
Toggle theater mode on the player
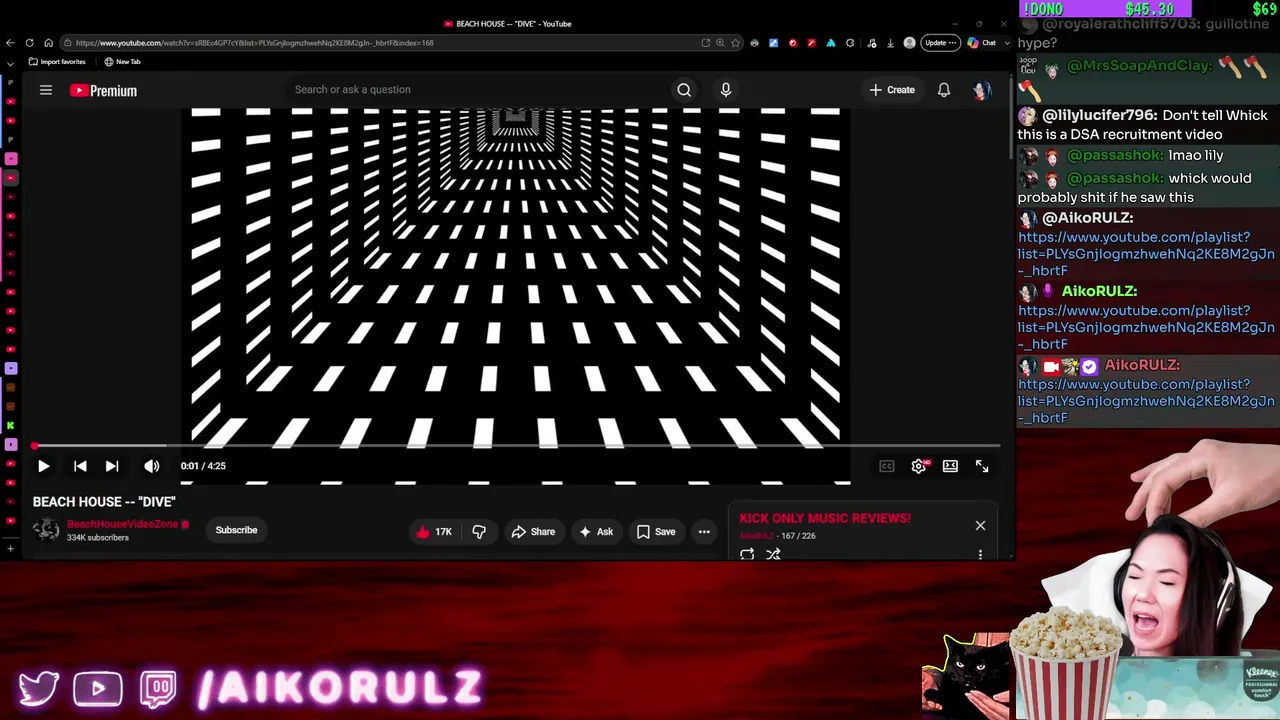click(x=950, y=466)
